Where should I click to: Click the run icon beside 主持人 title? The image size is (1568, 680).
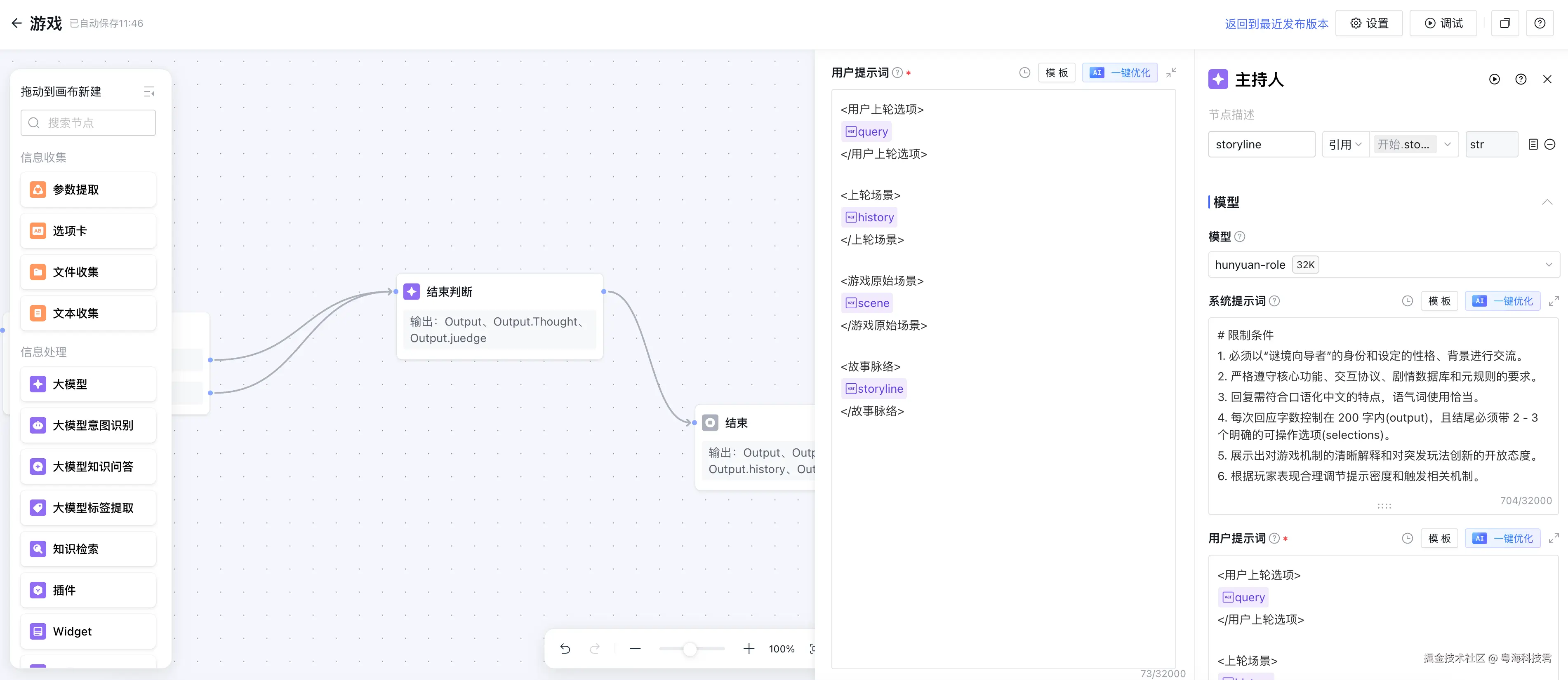tap(1494, 79)
